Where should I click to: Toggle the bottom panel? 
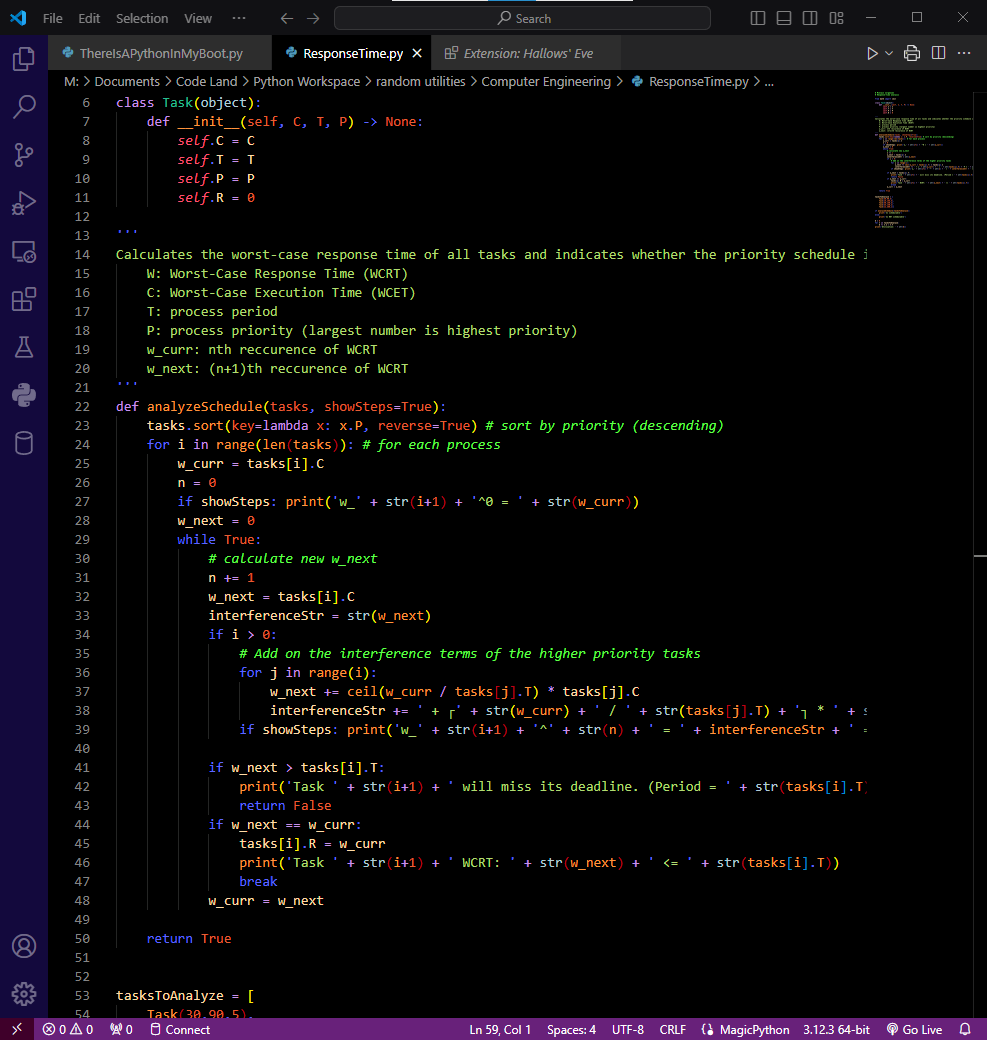pos(784,18)
